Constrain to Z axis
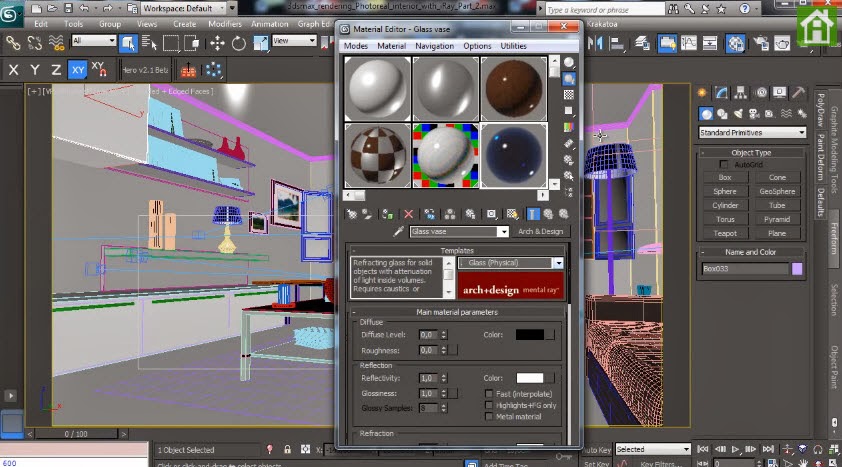This screenshot has height=467, width=842. tap(56, 70)
